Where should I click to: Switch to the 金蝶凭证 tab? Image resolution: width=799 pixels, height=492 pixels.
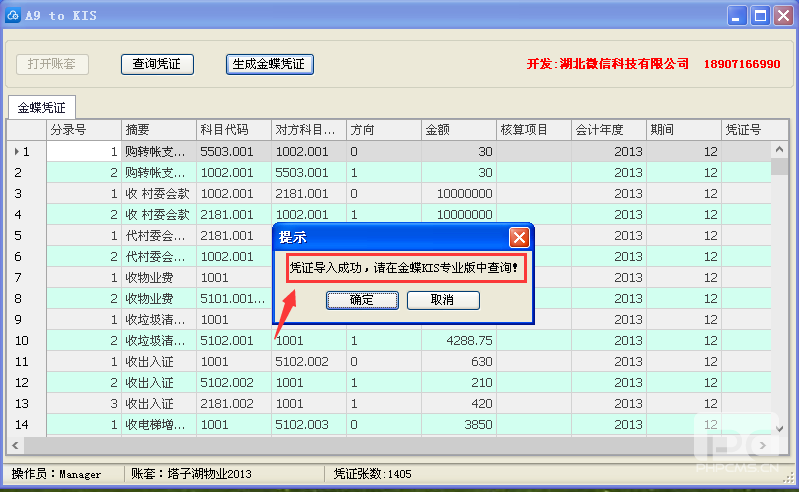42,108
